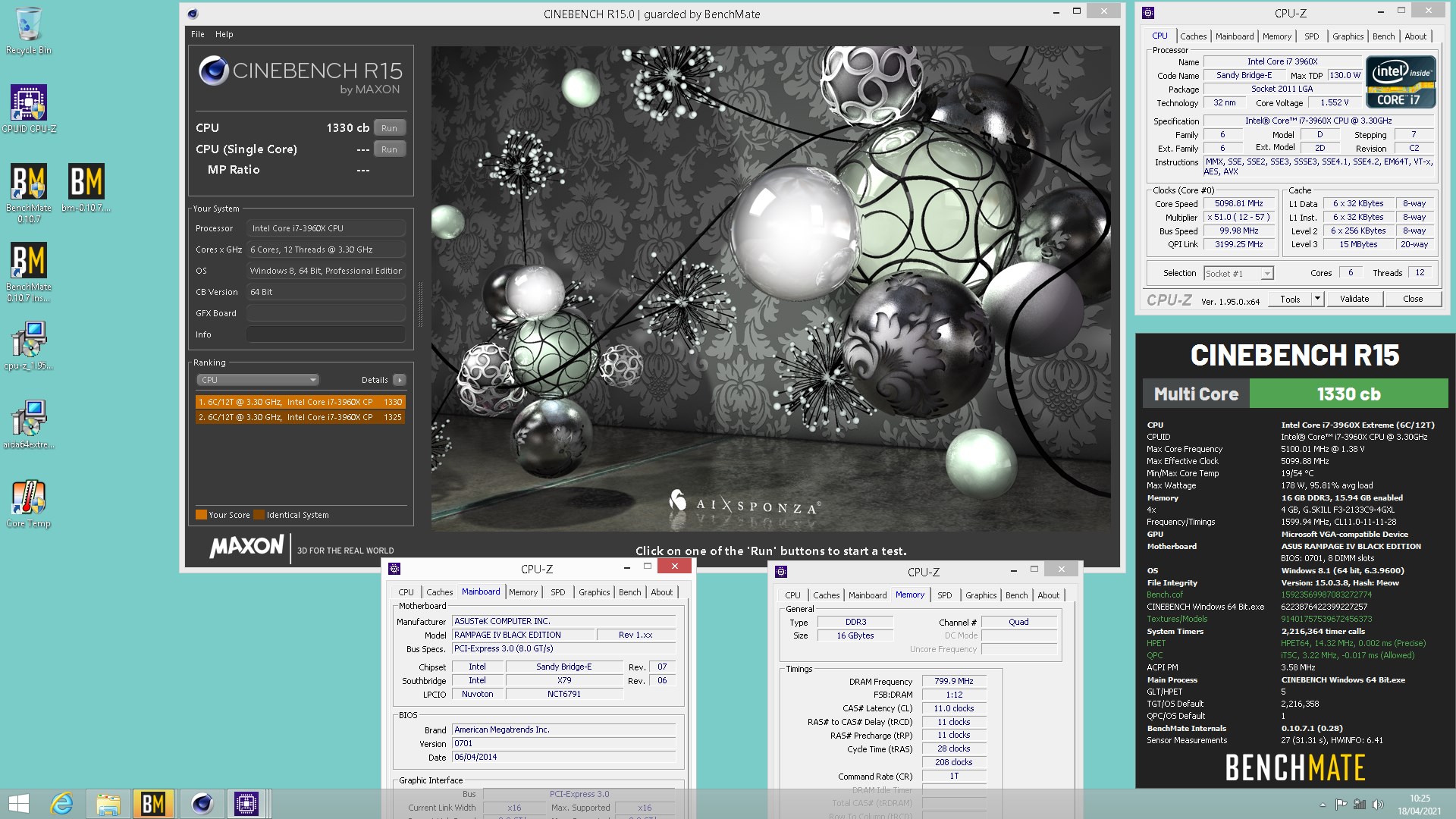The width and height of the screenshot is (1456, 819).
Task: Open aida64extreme installer desktop icon
Action: point(29,424)
